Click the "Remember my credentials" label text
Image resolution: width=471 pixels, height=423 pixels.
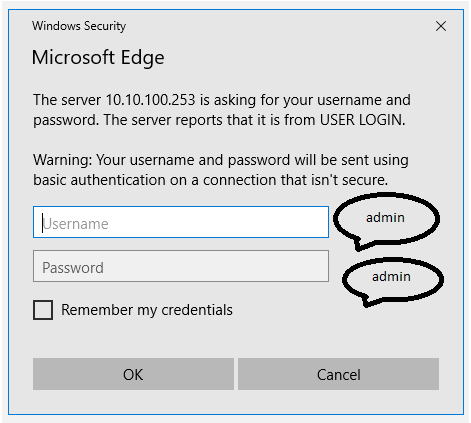[x=147, y=310]
